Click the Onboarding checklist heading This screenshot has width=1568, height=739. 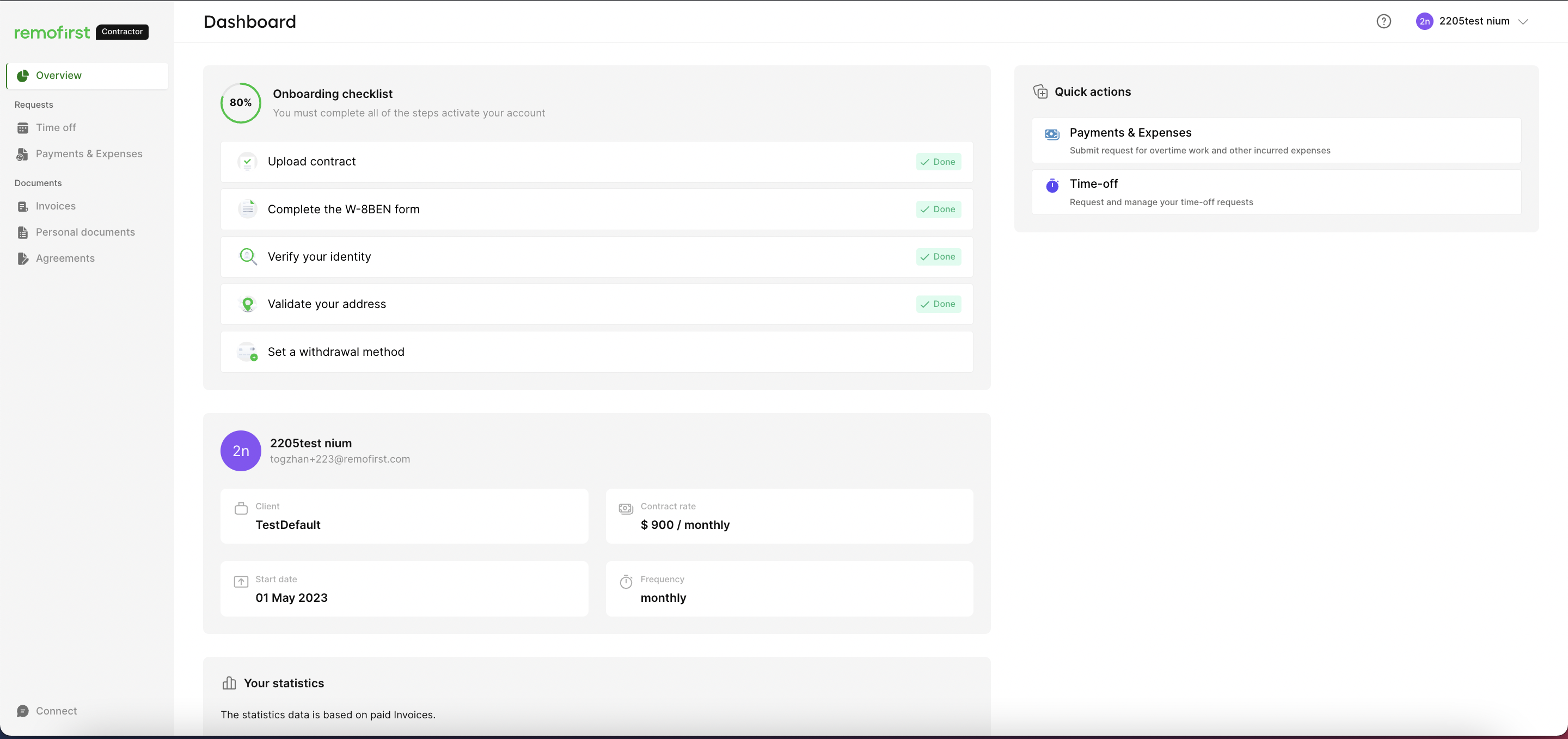pos(332,94)
